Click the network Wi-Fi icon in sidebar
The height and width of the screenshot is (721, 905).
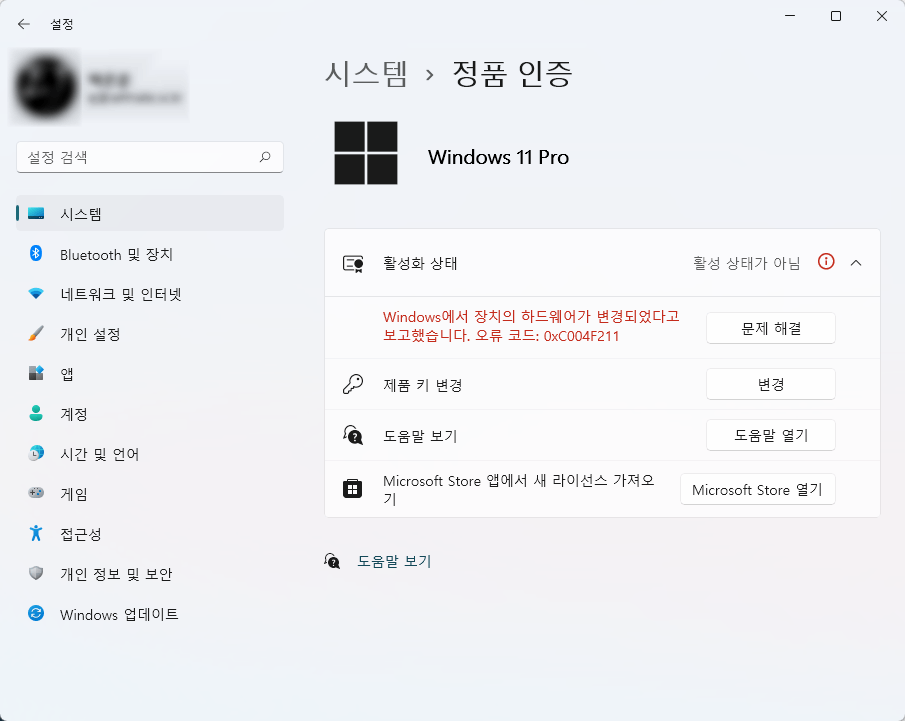(36, 294)
